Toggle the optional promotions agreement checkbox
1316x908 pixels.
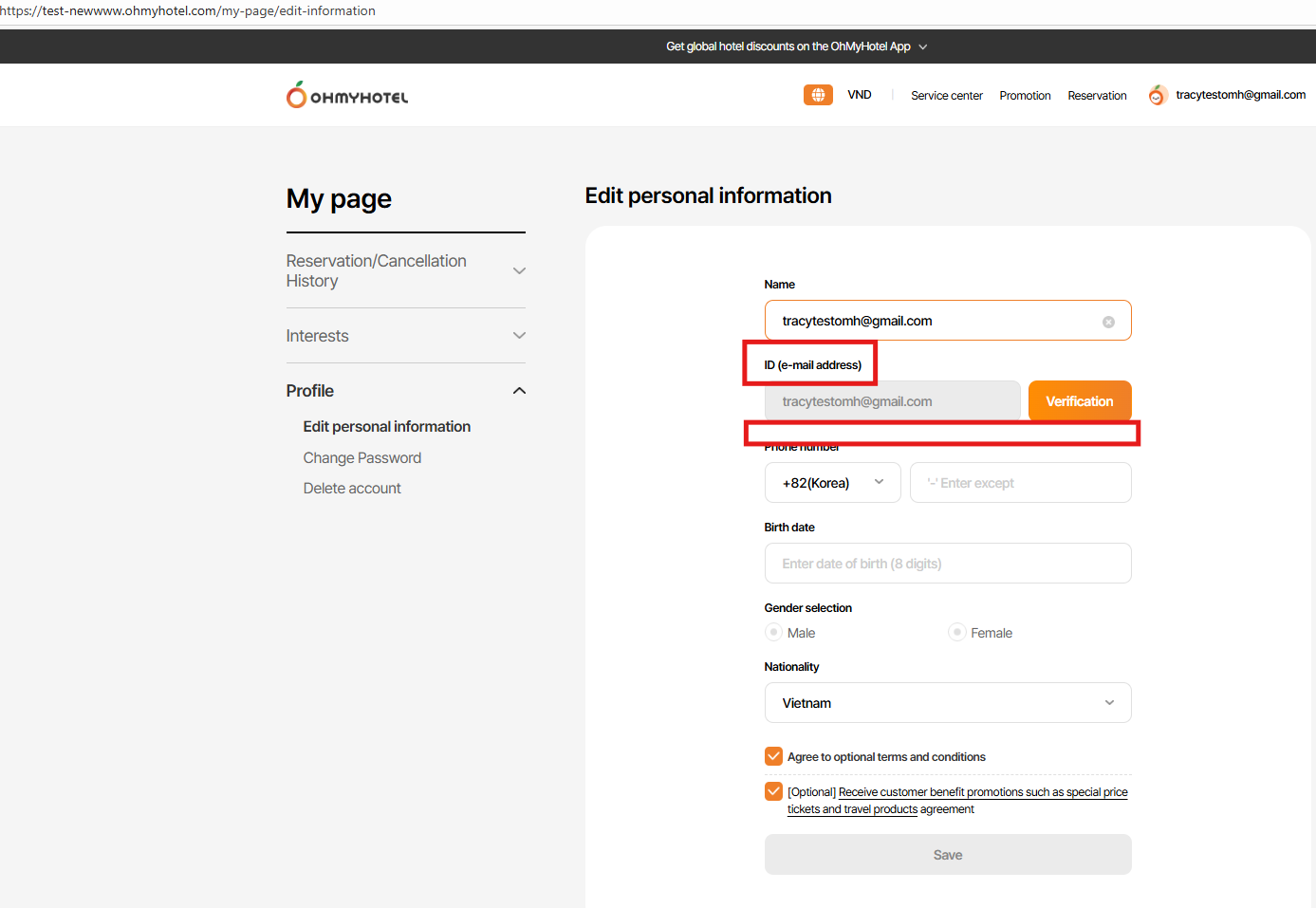point(774,791)
